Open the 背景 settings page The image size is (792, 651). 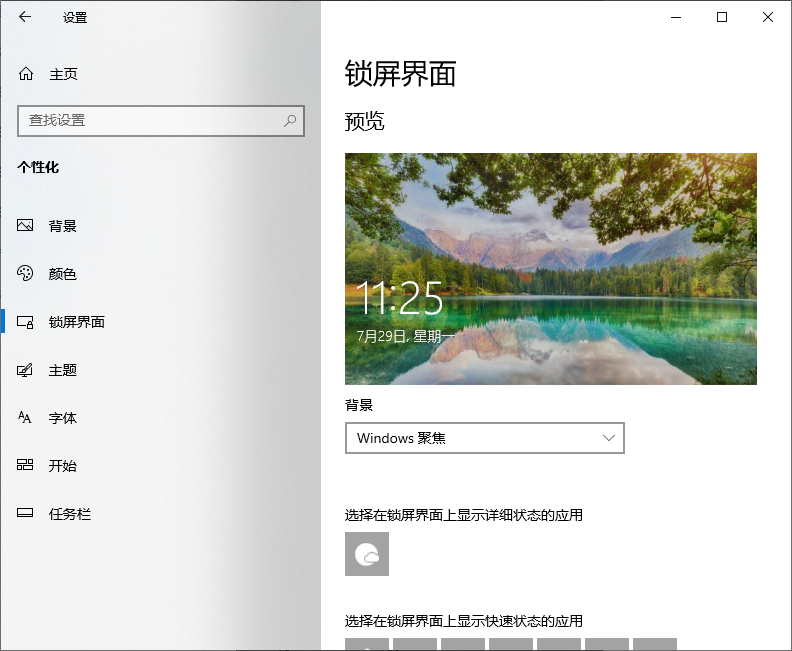161,225
